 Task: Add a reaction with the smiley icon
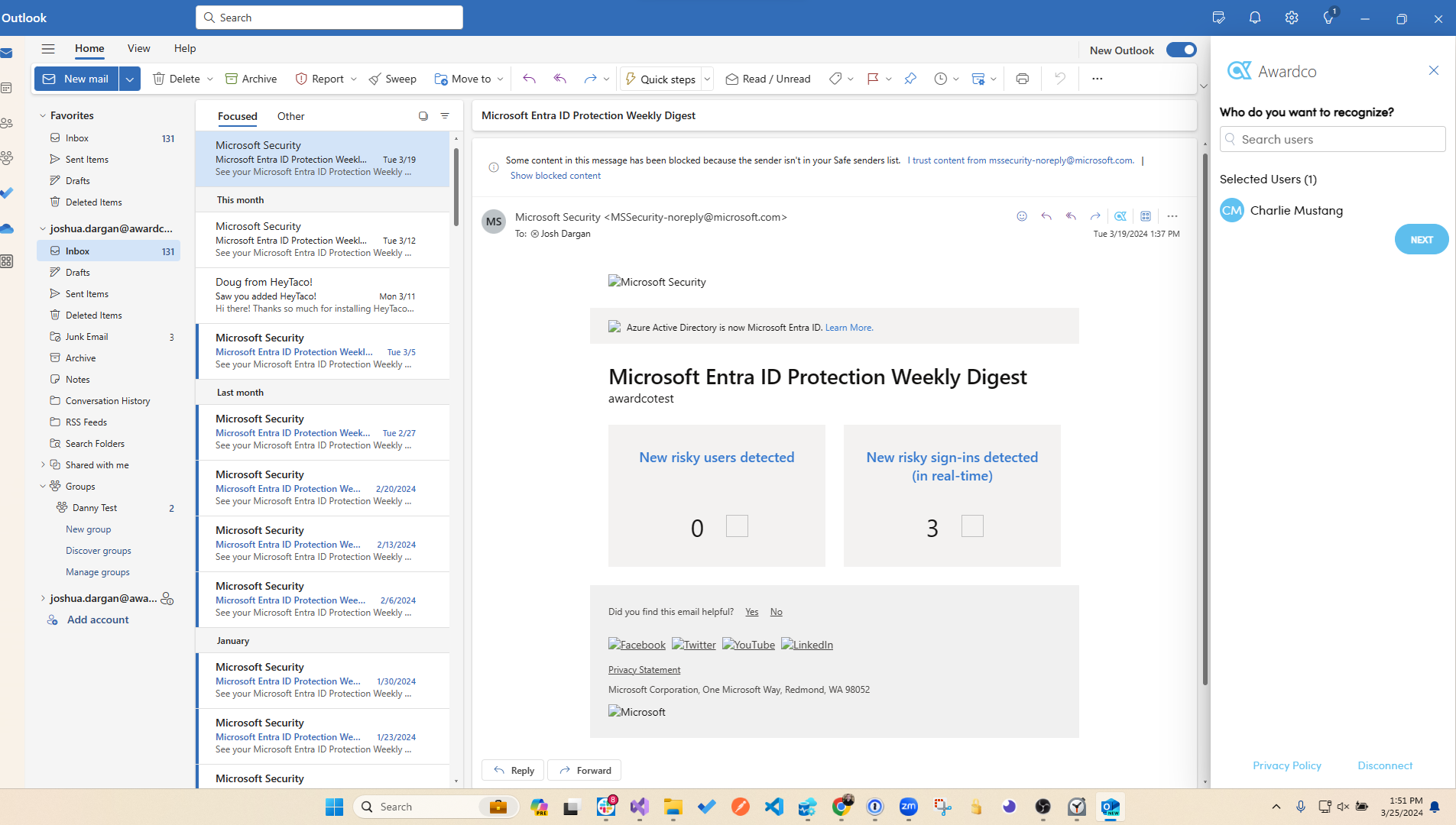(1022, 216)
